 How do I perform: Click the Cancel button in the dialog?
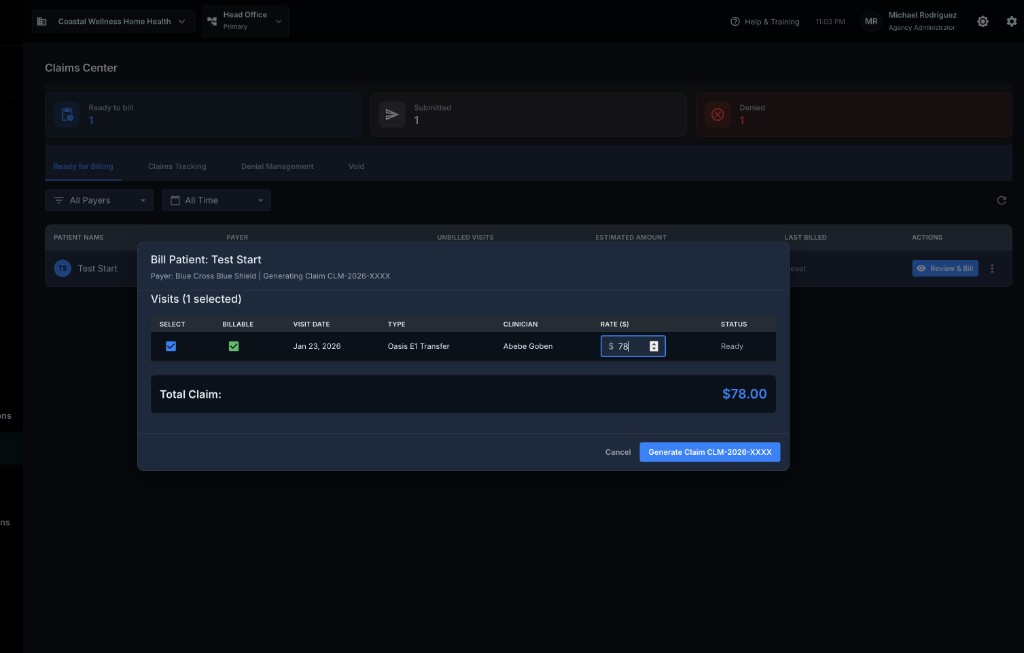tap(618, 452)
